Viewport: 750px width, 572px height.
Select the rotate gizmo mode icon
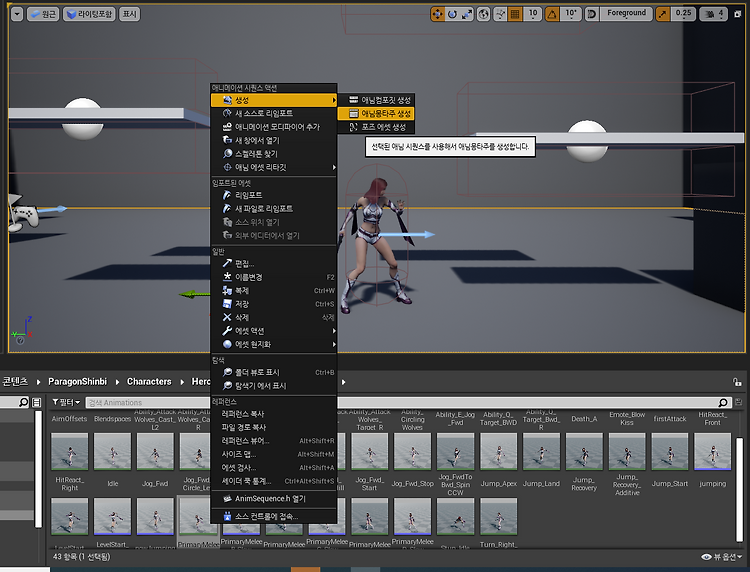pos(452,14)
